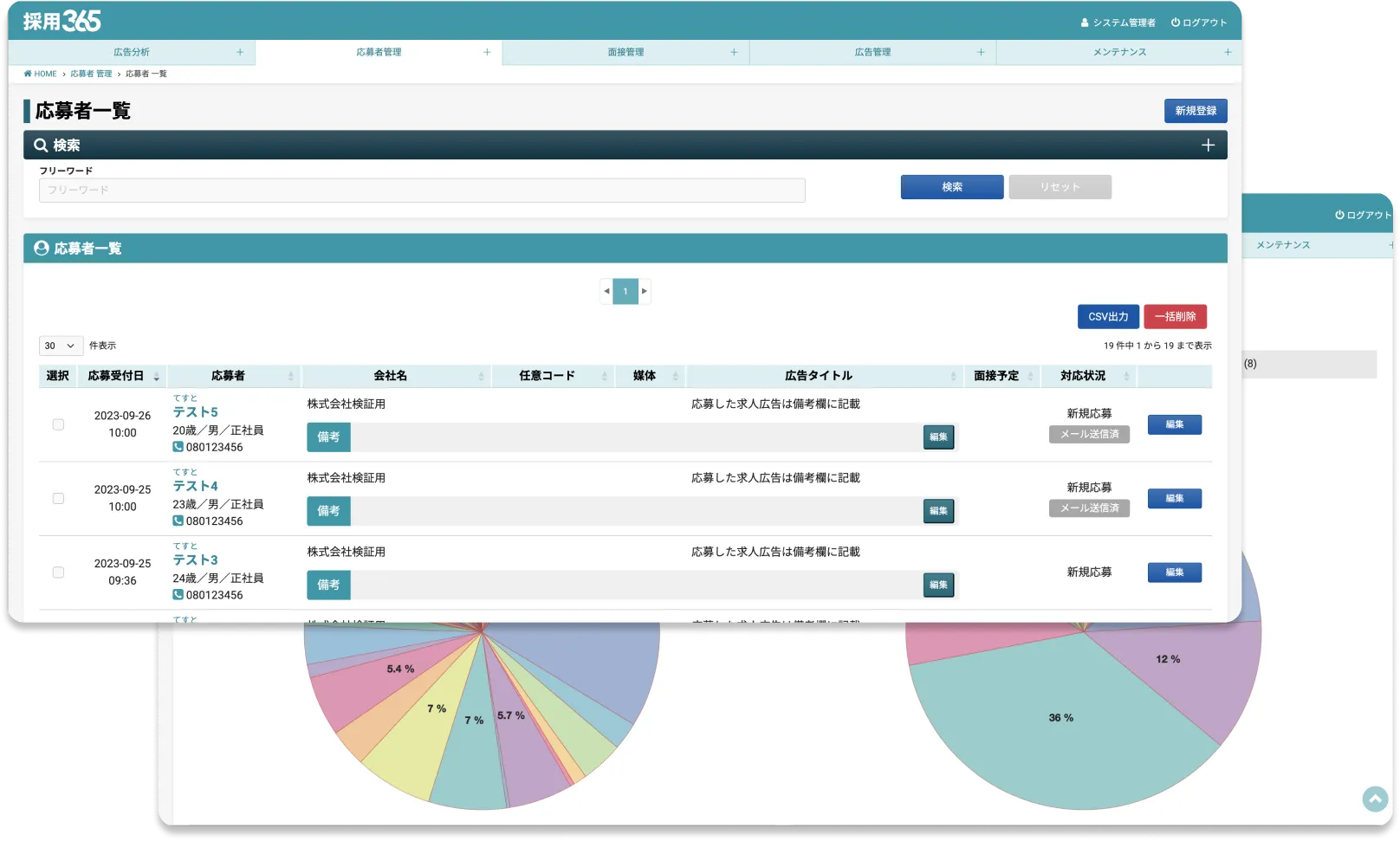Click phone icon for テスト3
1400x841 pixels.
click(178, 595)
